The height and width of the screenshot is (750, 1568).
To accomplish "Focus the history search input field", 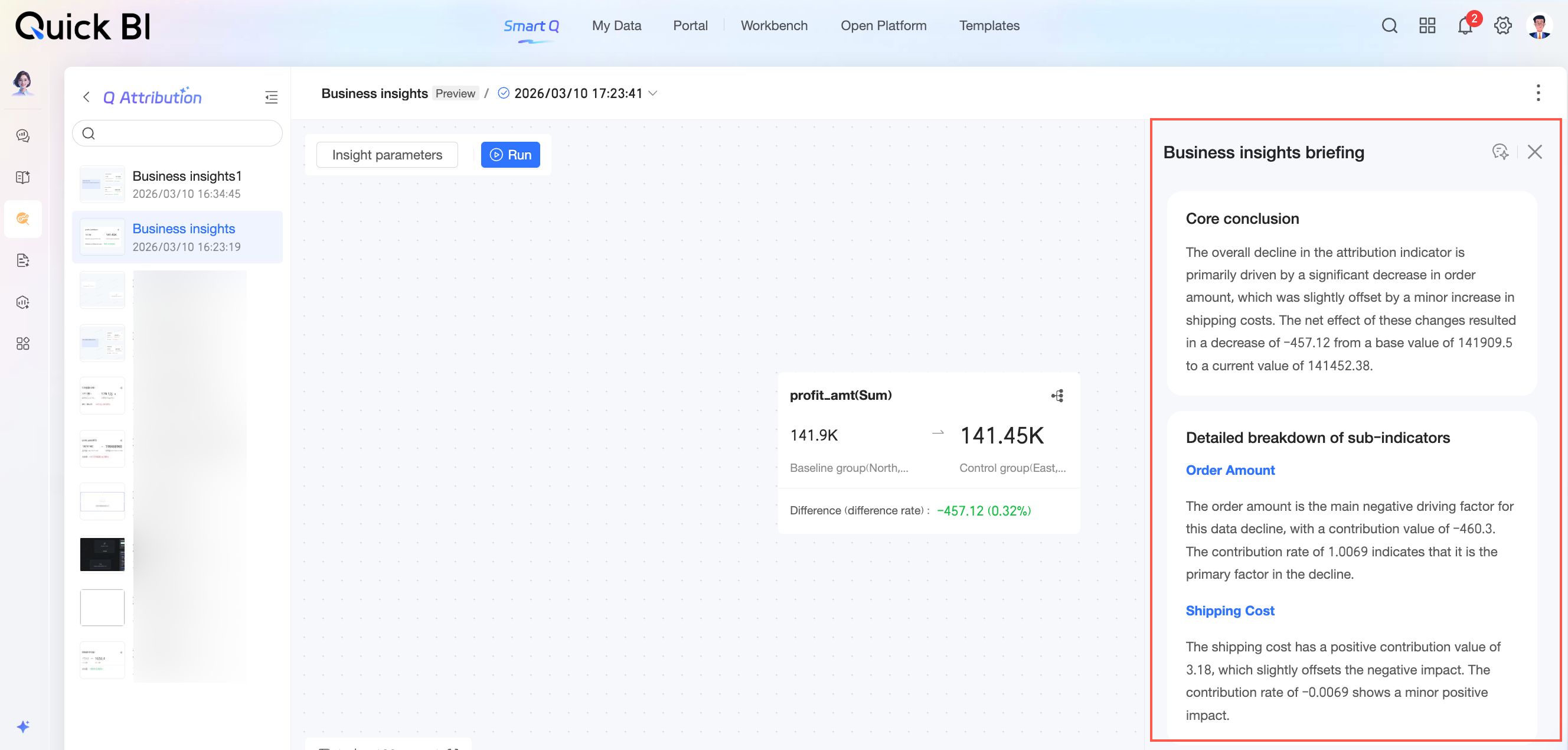I will (177, 133).
